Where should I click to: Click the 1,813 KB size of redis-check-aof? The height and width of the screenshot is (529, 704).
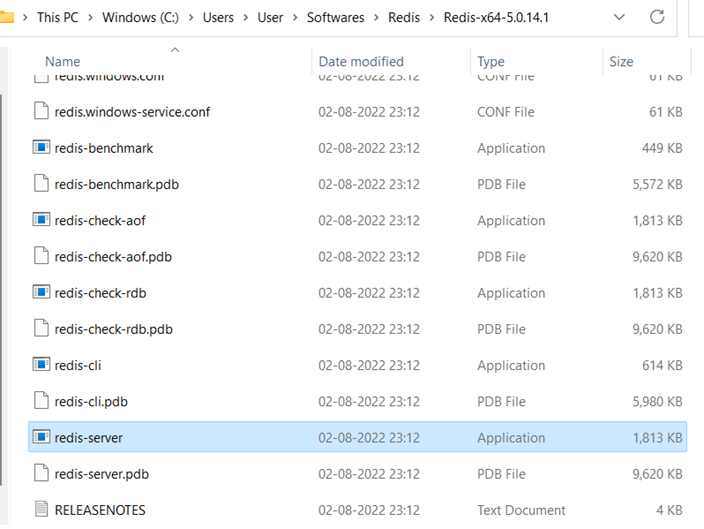pyautogui.click(x=657, y=220)
